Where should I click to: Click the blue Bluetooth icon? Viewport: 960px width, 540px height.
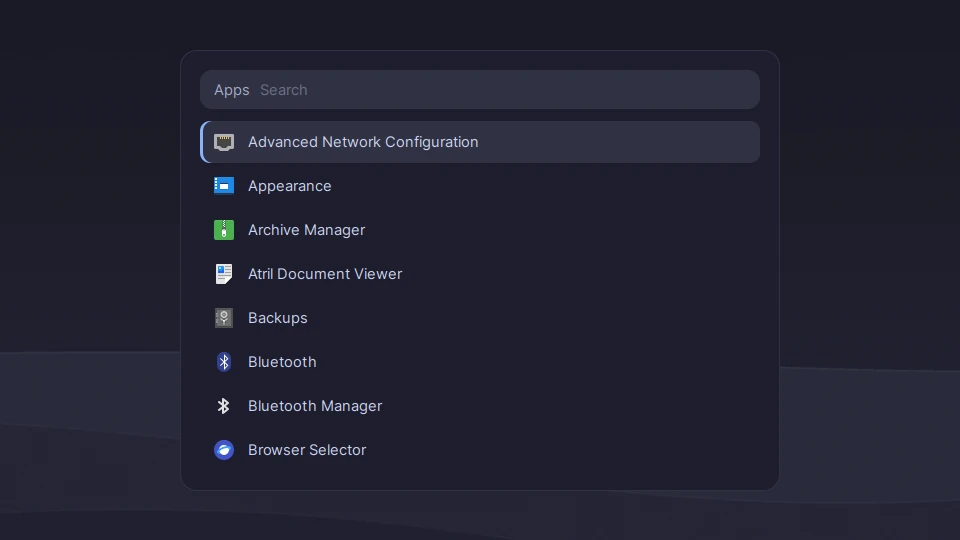223,362
